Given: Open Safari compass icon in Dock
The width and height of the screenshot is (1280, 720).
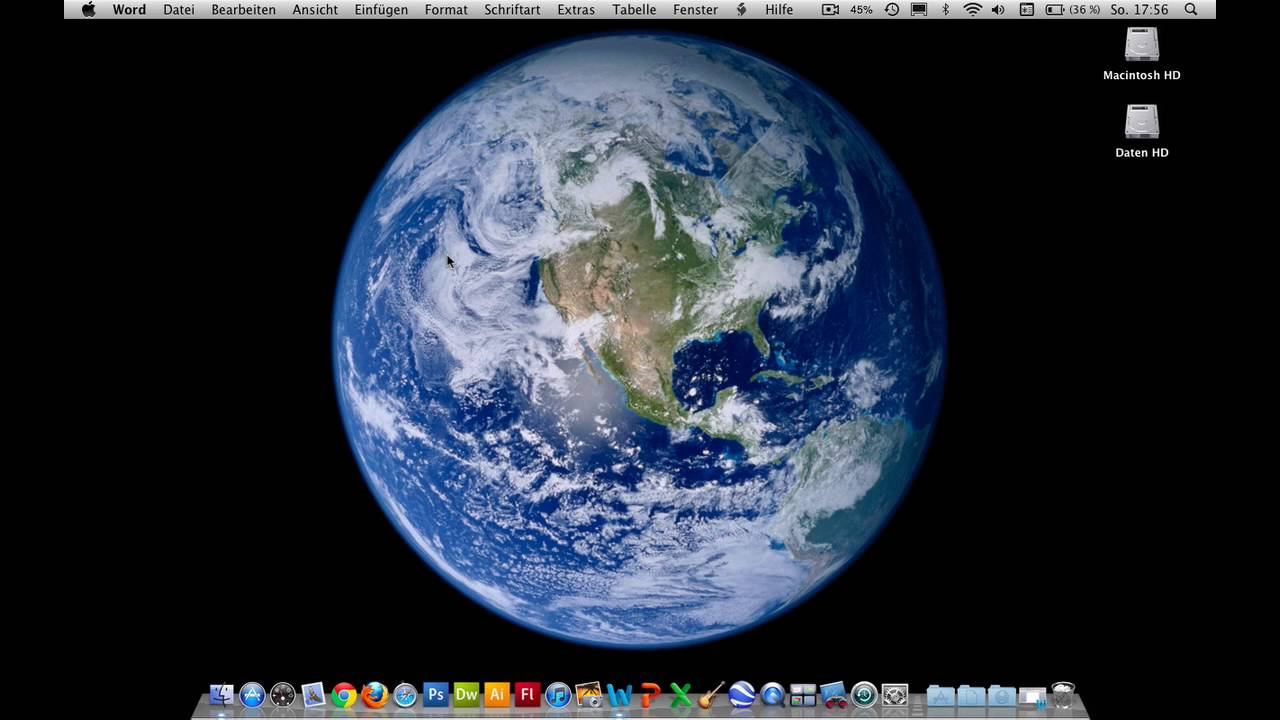Looking at the screenshot, I should pyautogui.click(x=405, y=695).
